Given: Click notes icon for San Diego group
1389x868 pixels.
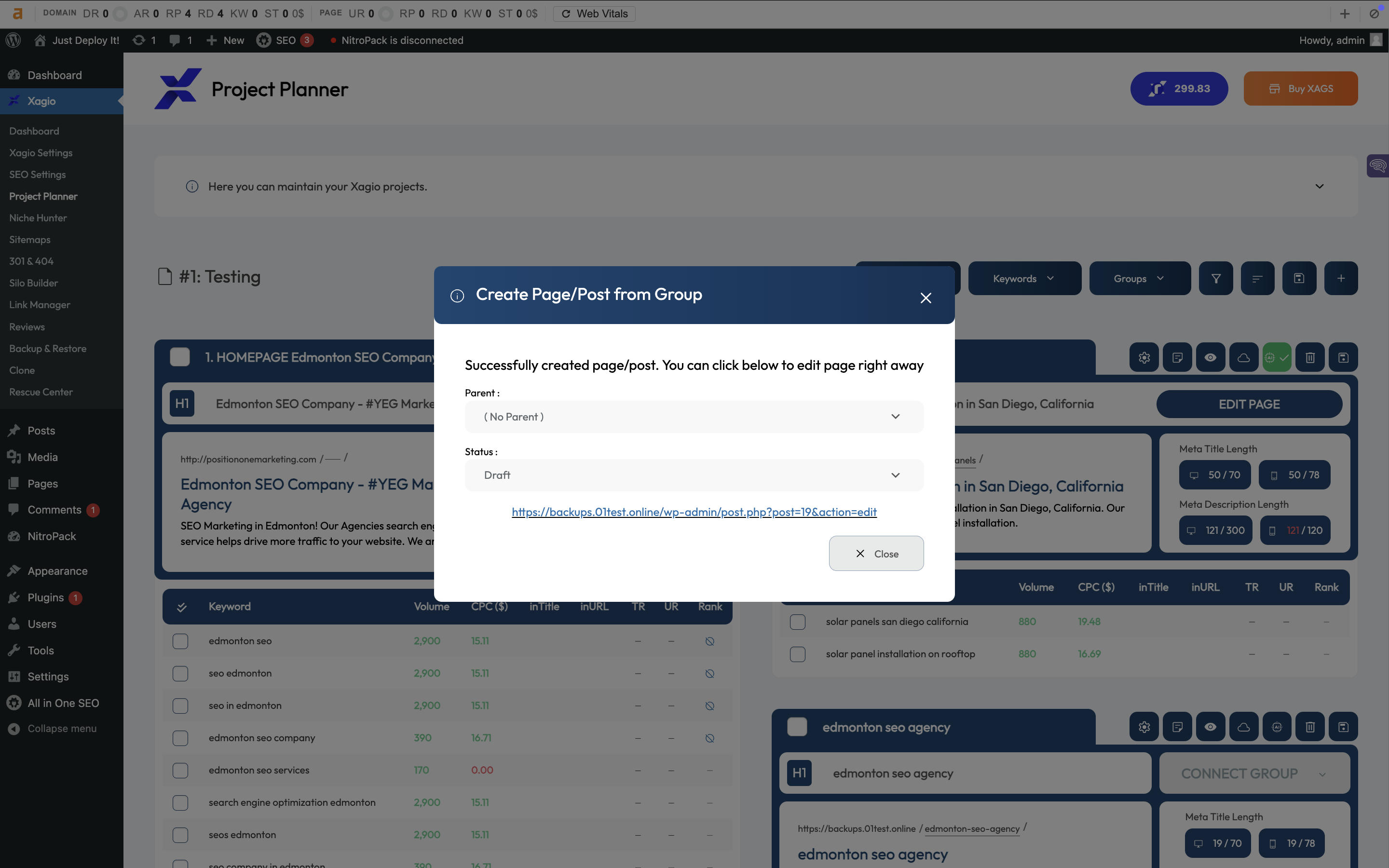Looking at the screenshot, I should click(x=1177, y=358).
